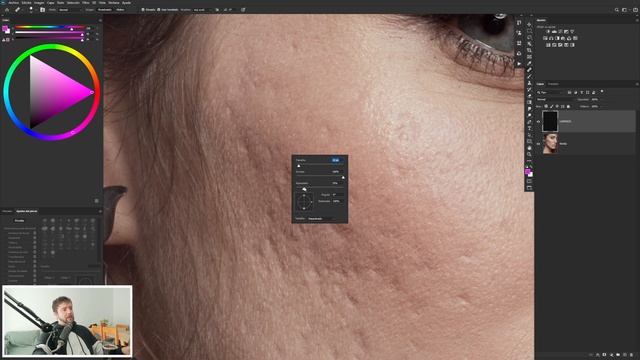
Task: Select the Hand tool
Action: click(x=529, y=148)
